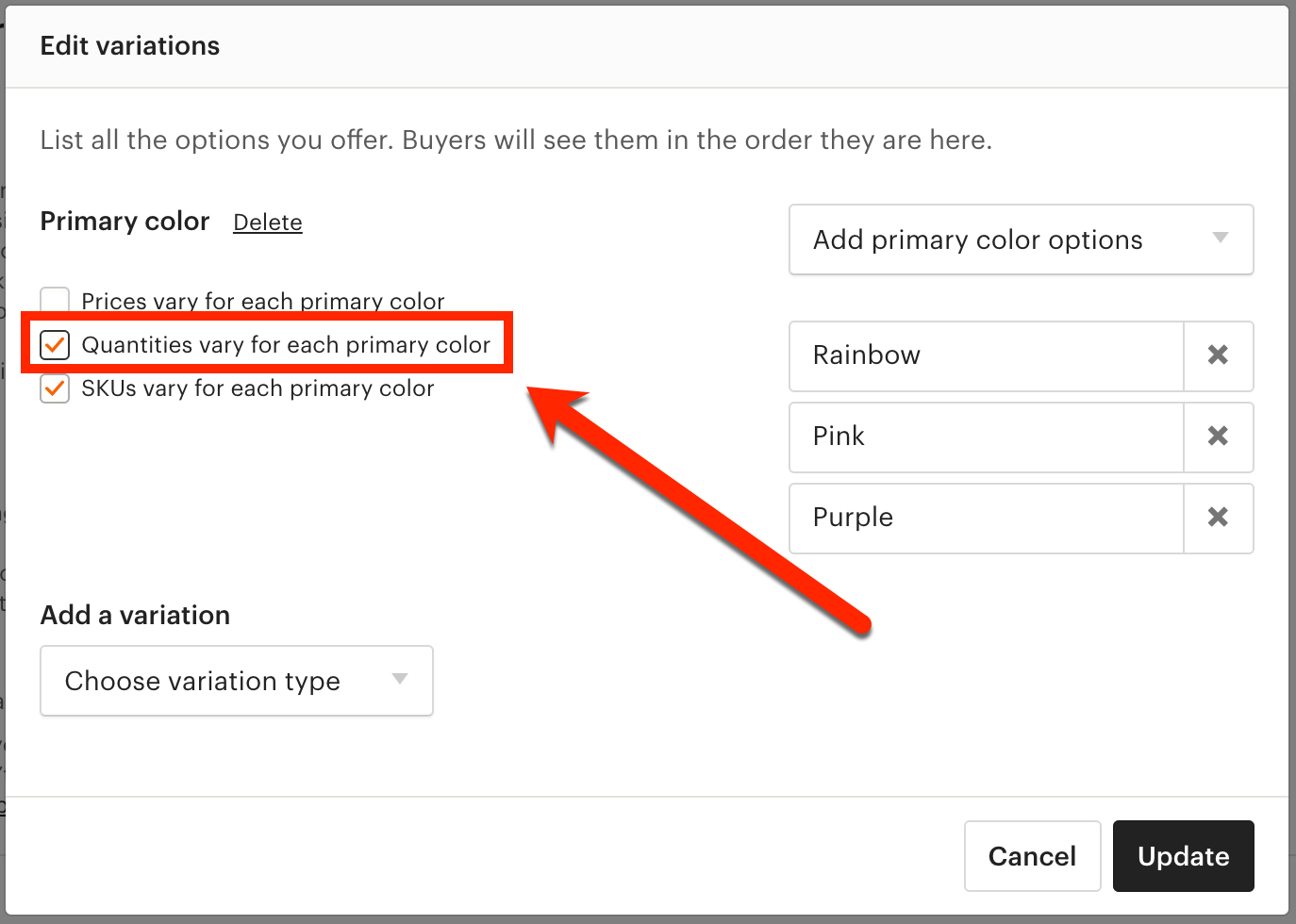
Task: Remove the Pink color option
Action: tap(1218, 437)
